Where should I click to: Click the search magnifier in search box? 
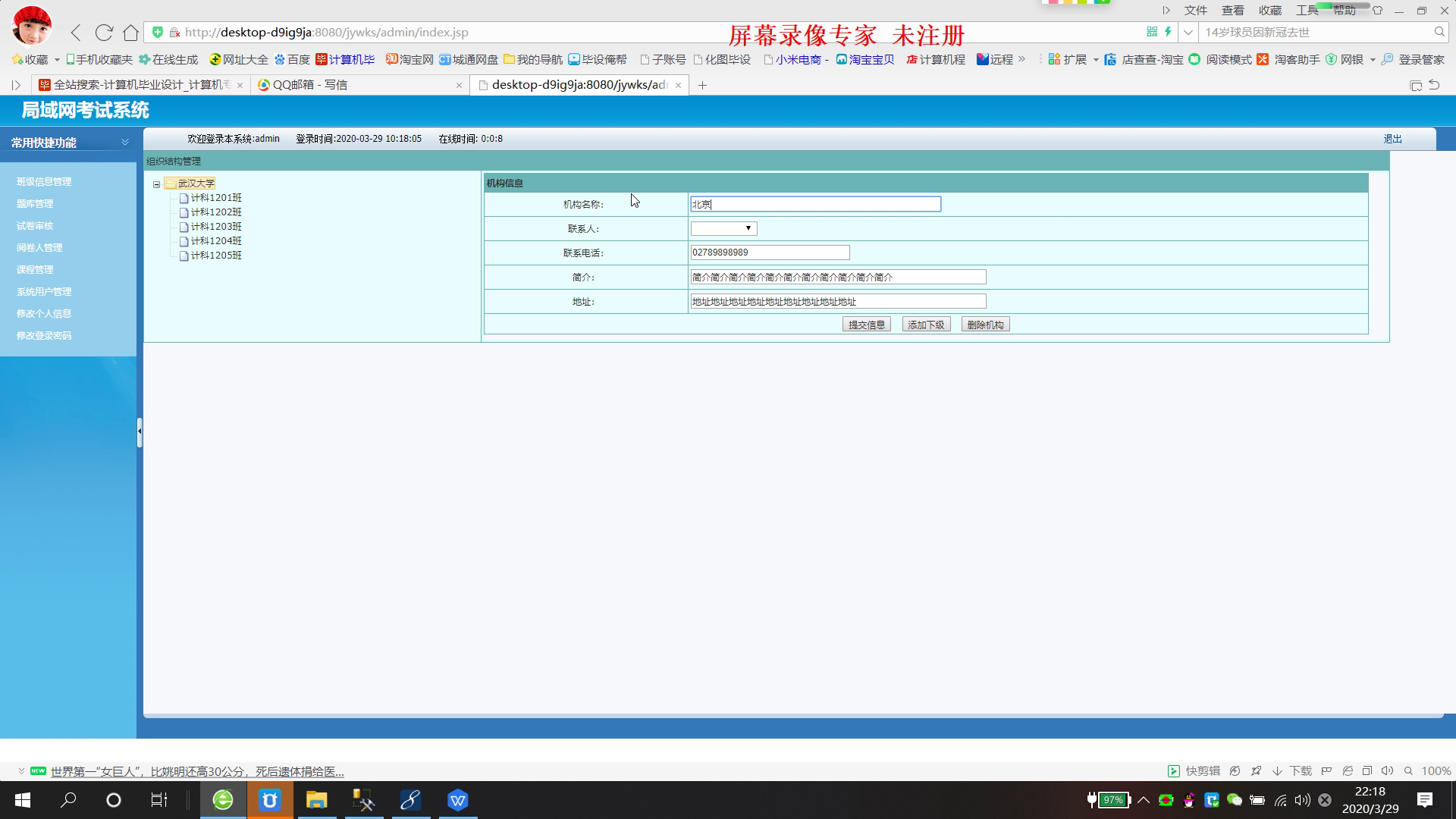tap(1439, 32)
